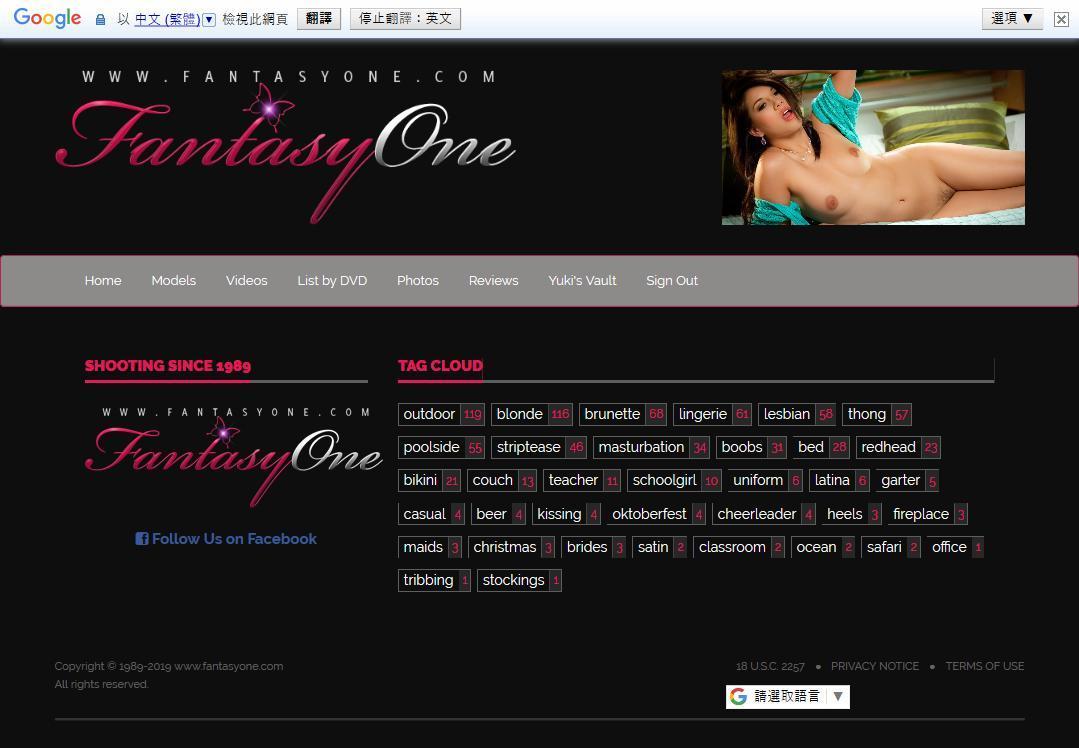This screenshot has width=1079, height=748.
Task: Click the Google G icon in language selector
Action: pos(738,696)
